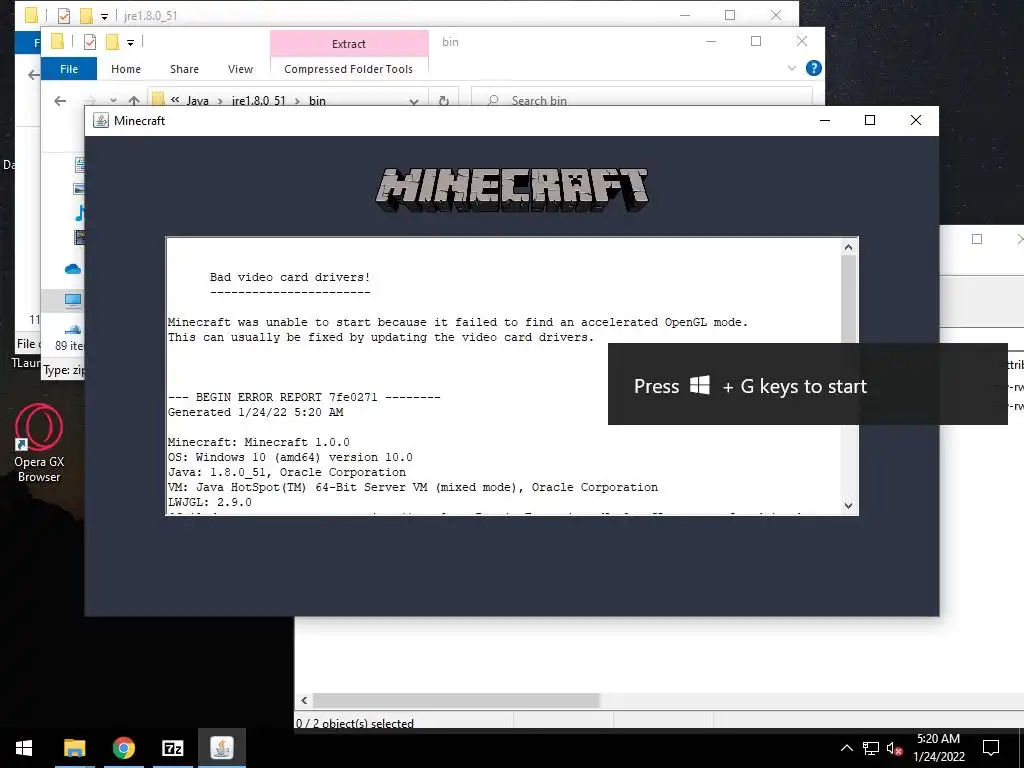Close the Minecraft window
This screenshot has height=768, width=1024.
pyautogui.click(x=916, y=120)
